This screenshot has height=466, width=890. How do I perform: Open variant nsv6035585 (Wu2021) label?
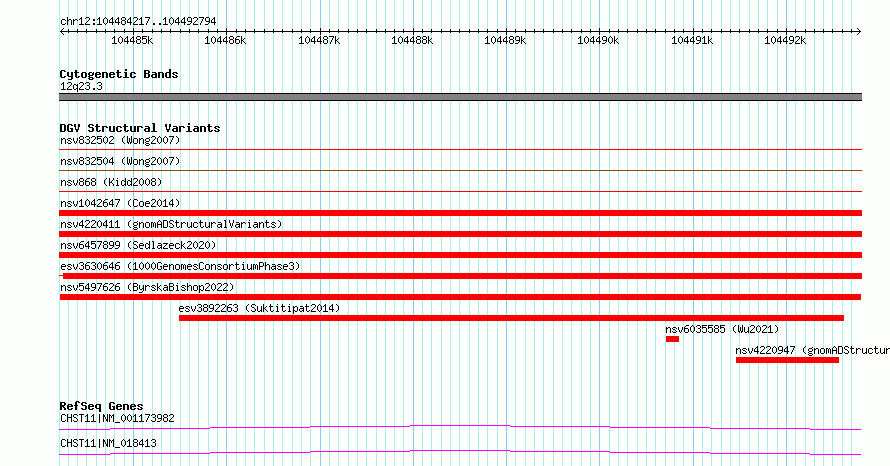tap(722, 329)
